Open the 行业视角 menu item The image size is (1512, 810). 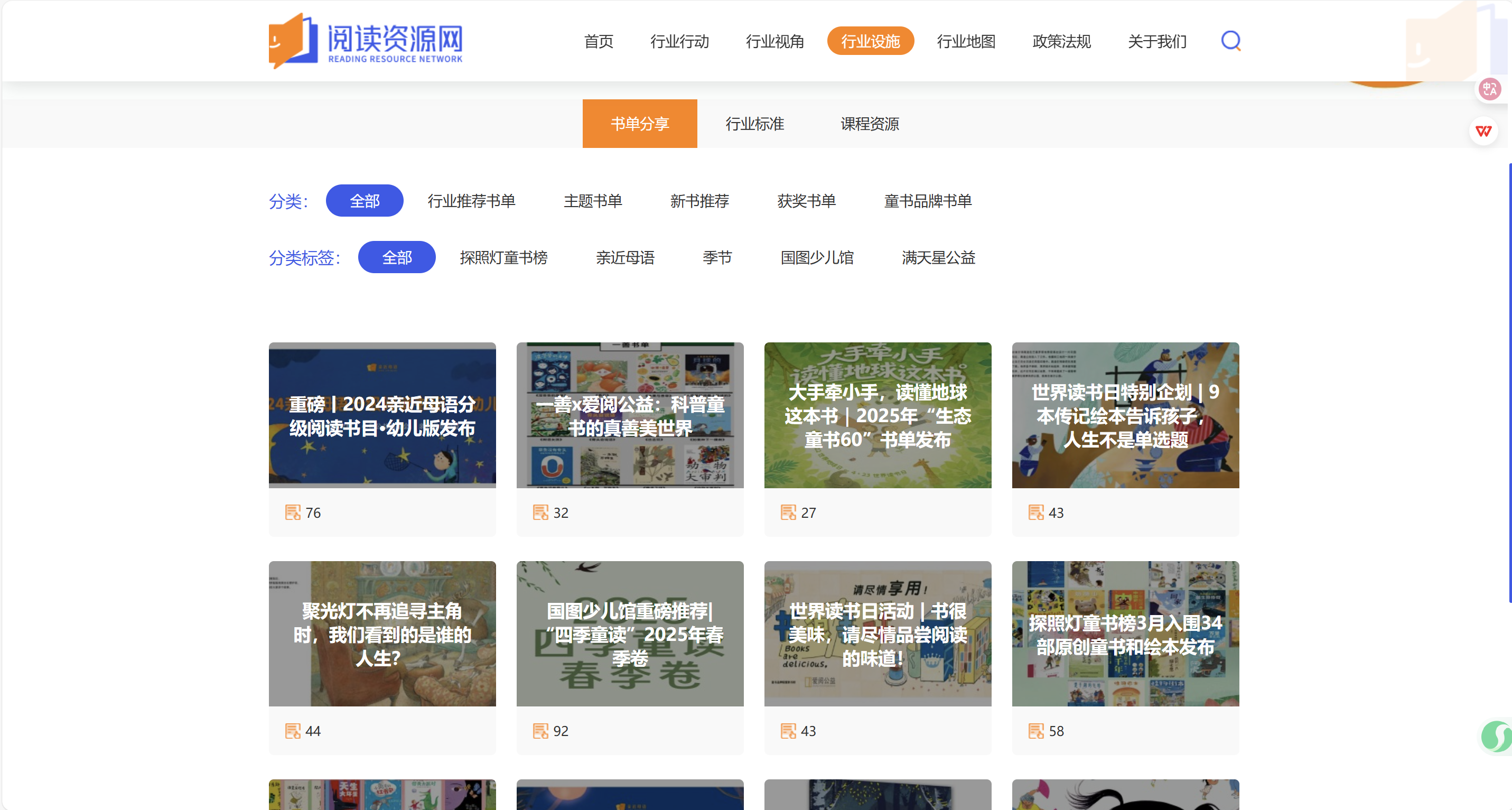pyautogui.click(x=775, y=41)
